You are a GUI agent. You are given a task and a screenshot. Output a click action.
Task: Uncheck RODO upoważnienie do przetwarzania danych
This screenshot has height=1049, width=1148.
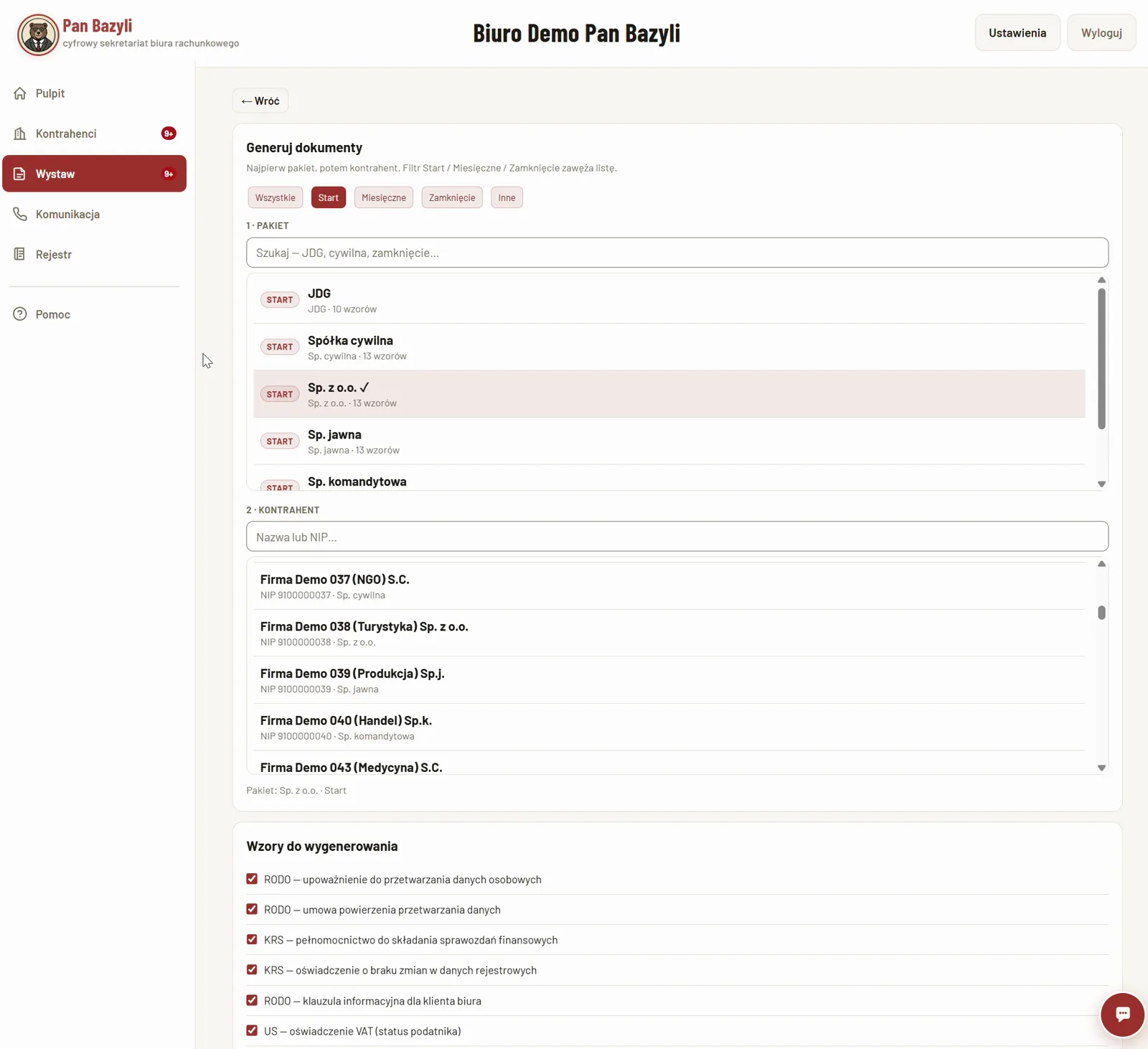252,879
